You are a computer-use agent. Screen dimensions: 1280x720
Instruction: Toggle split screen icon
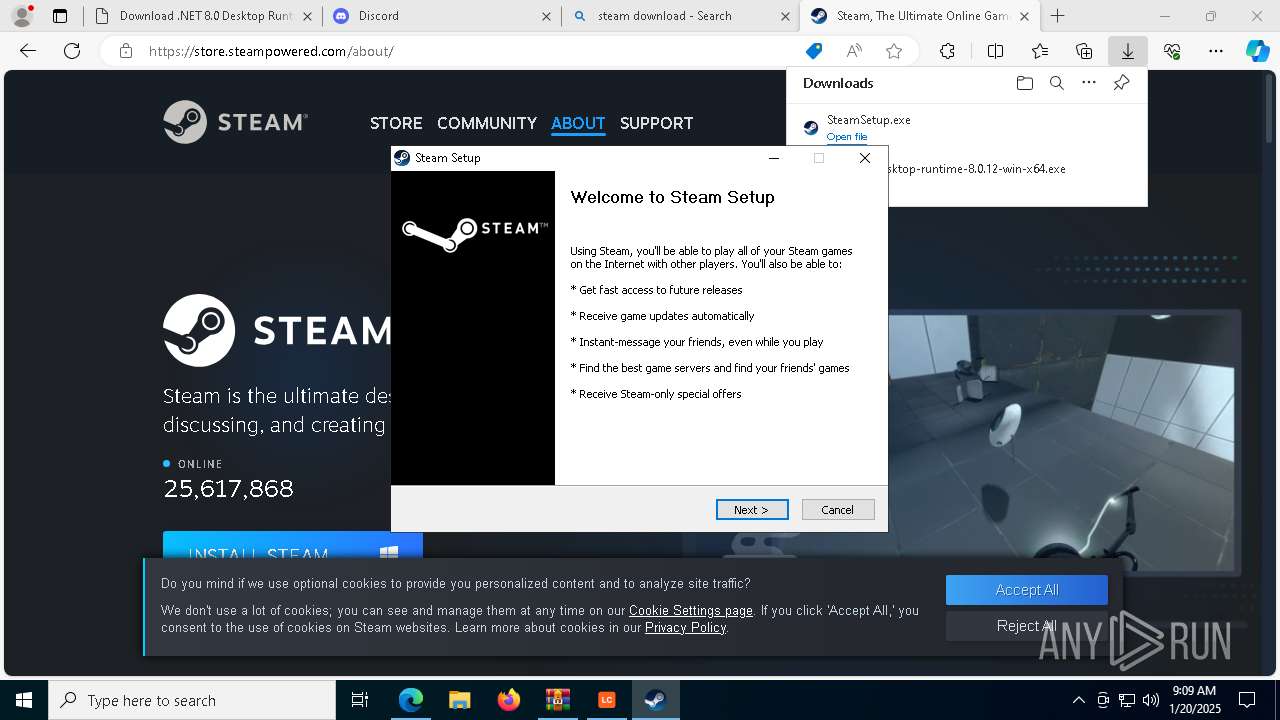(995, 51)
